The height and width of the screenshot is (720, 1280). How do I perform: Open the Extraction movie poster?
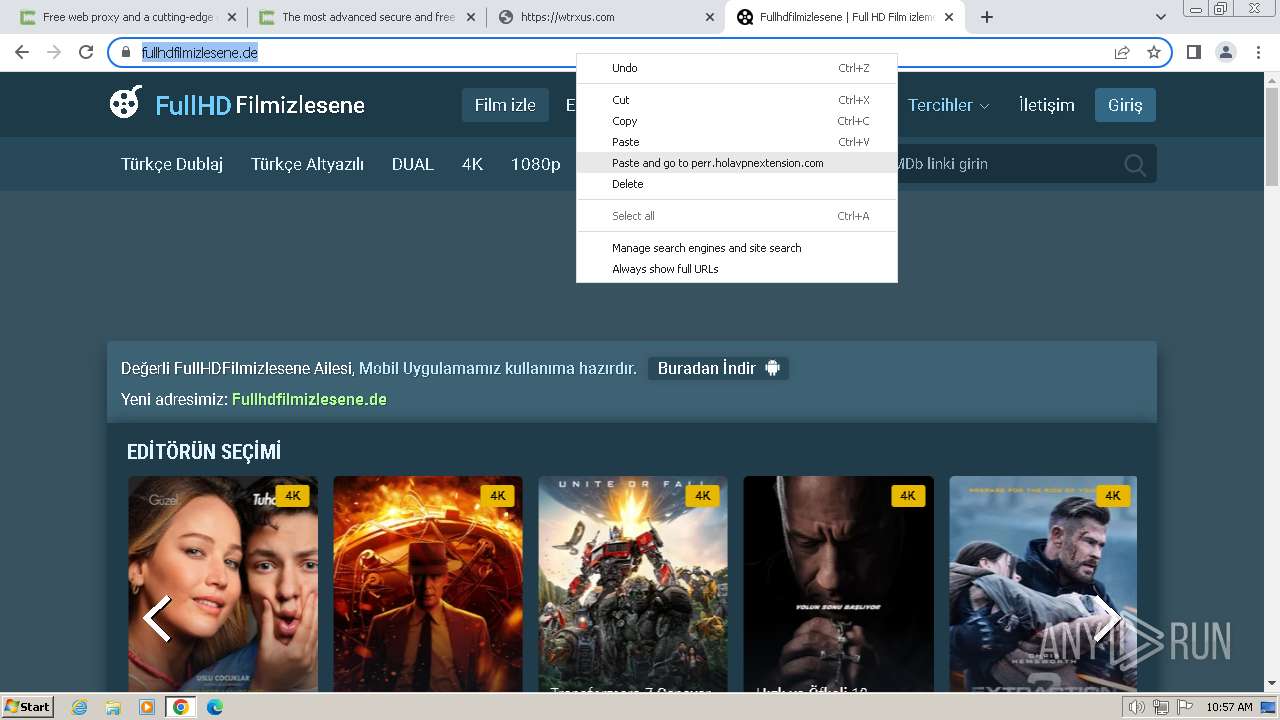pos(1043,584)
